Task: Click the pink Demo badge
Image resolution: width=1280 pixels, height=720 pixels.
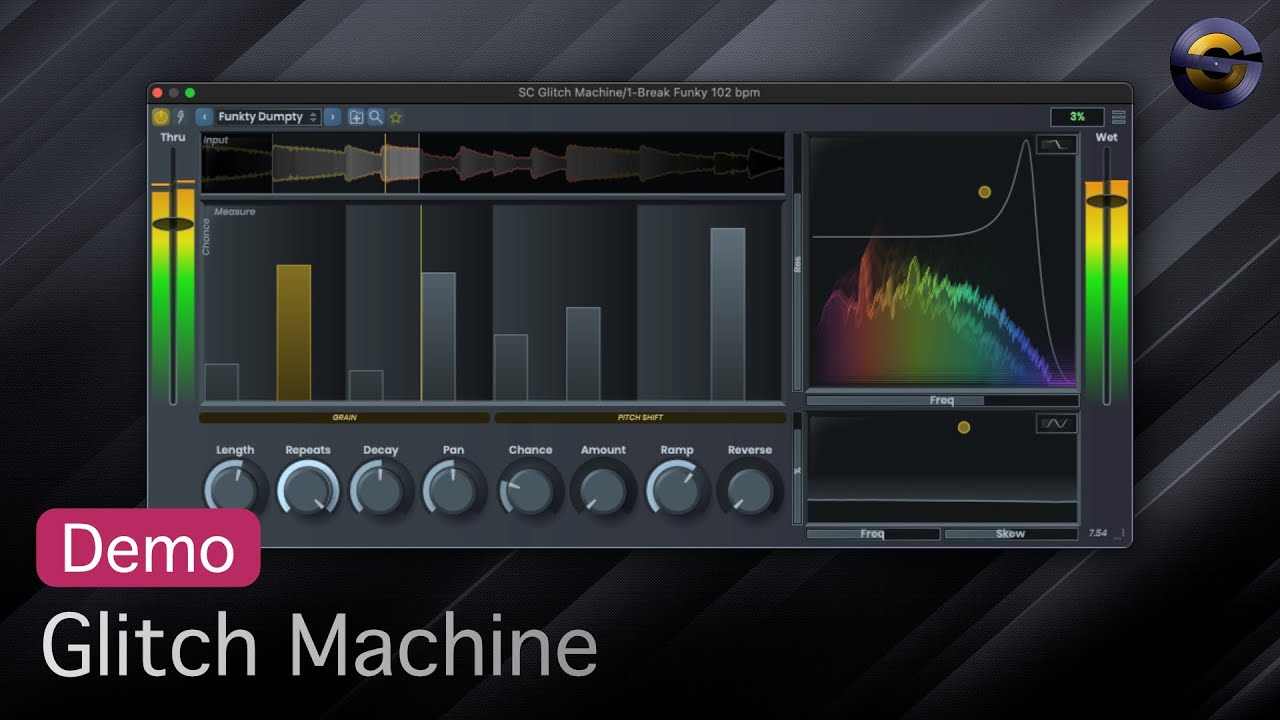Action: point(148,547)
